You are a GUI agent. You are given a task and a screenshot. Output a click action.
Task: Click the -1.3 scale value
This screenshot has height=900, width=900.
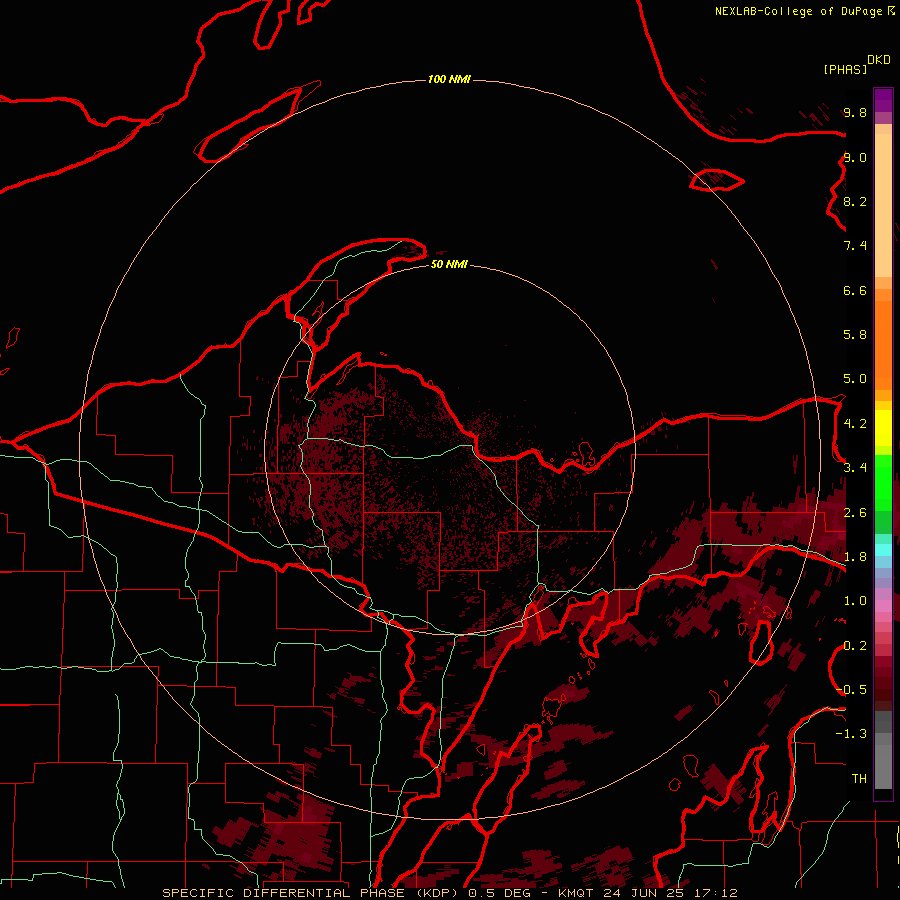pyautogui.click(x=851, y=734)
